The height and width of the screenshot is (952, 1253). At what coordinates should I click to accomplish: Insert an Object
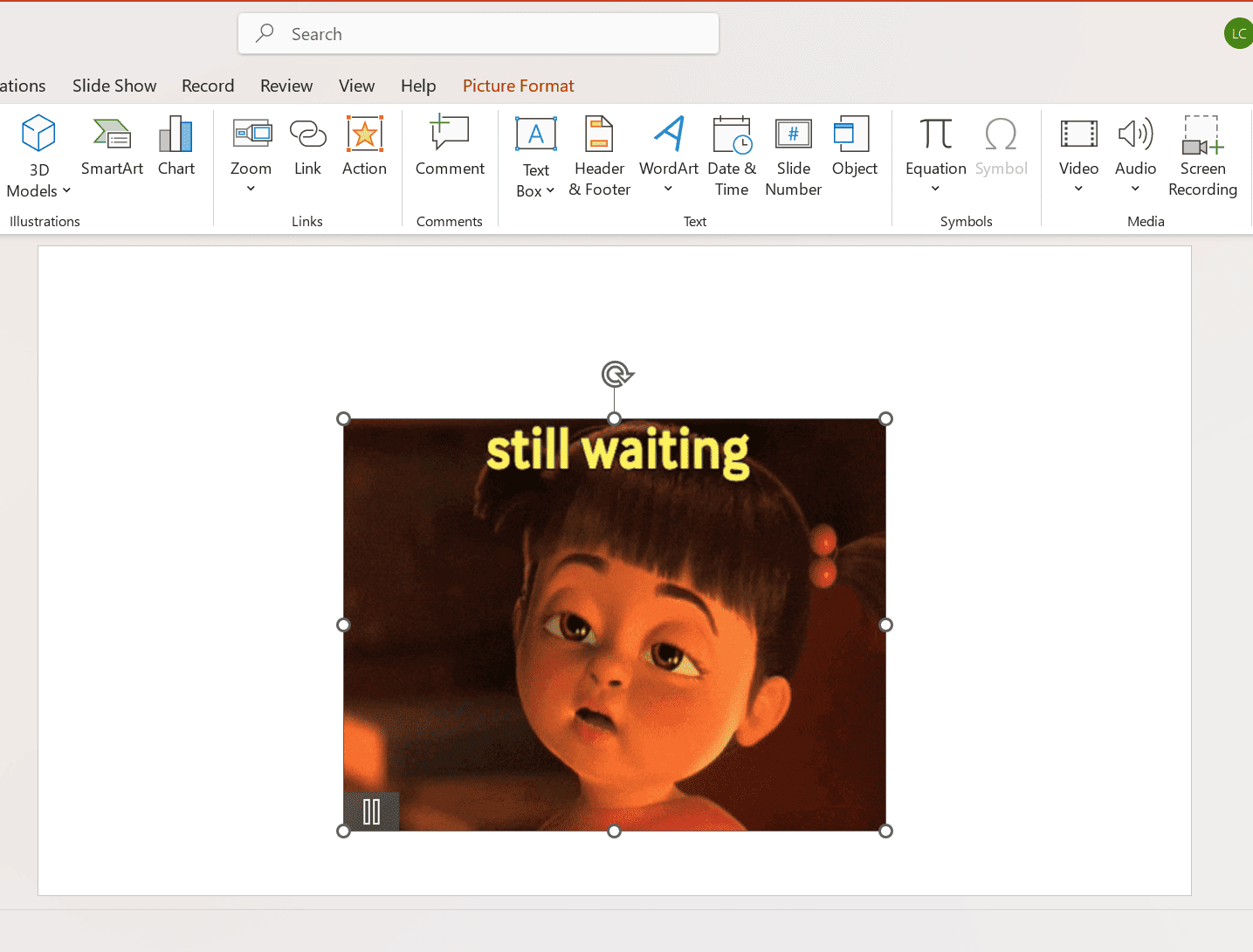tap(855, 146)
